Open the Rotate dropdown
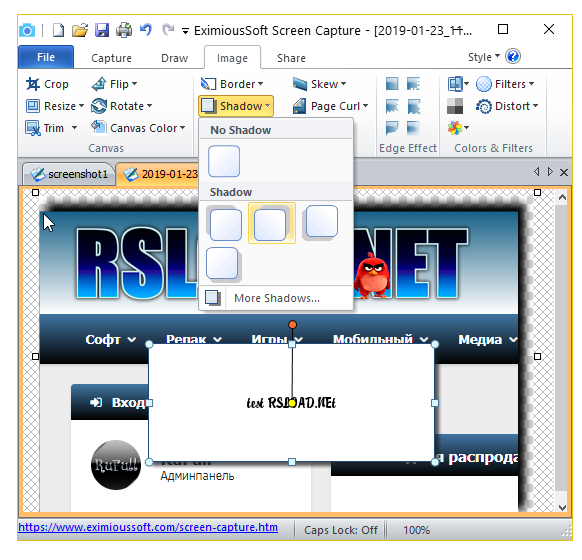Viewport: 582px width, 560px height. click(122, 106)
